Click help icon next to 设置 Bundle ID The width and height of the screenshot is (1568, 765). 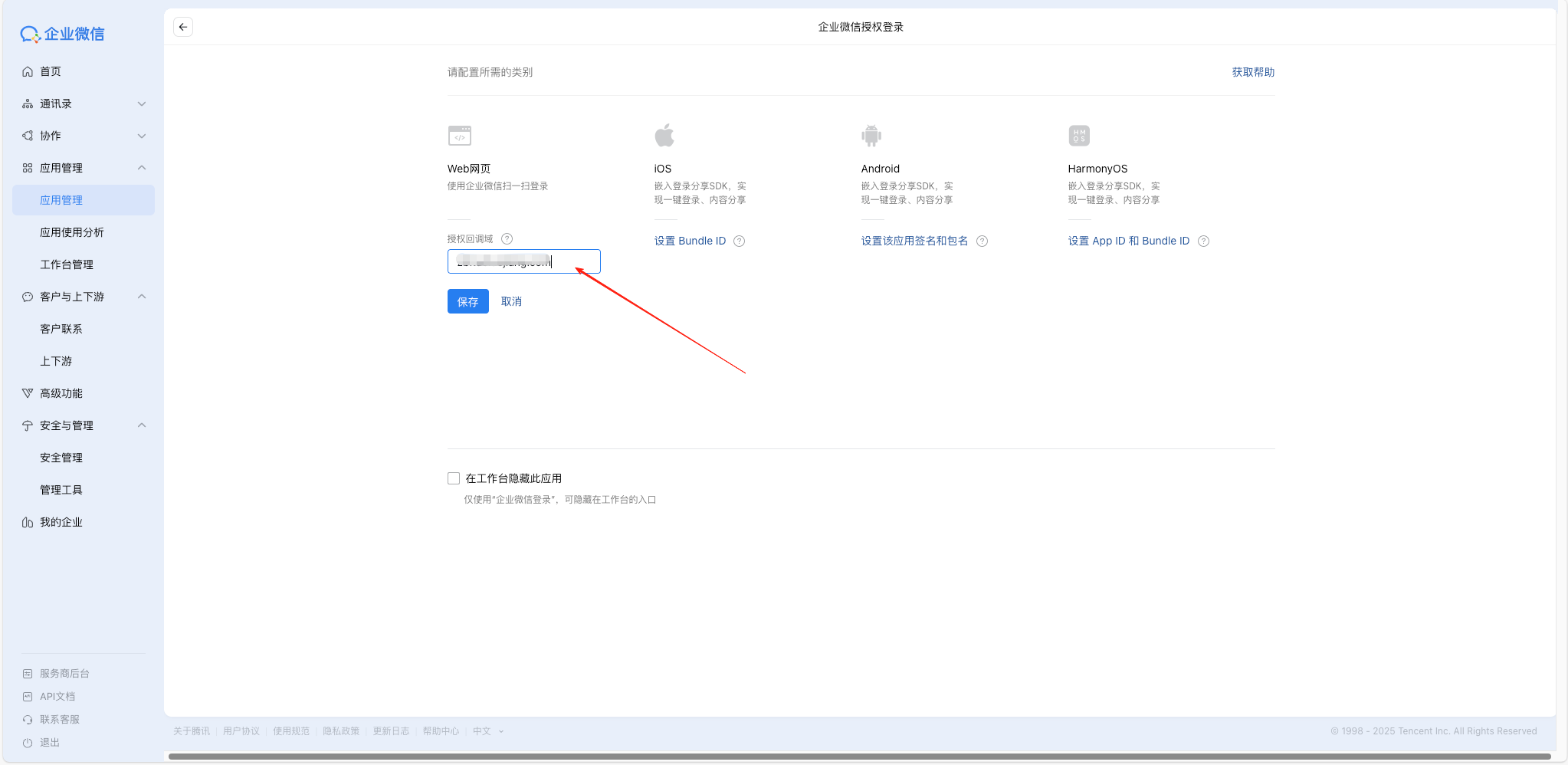click(740, 241)
